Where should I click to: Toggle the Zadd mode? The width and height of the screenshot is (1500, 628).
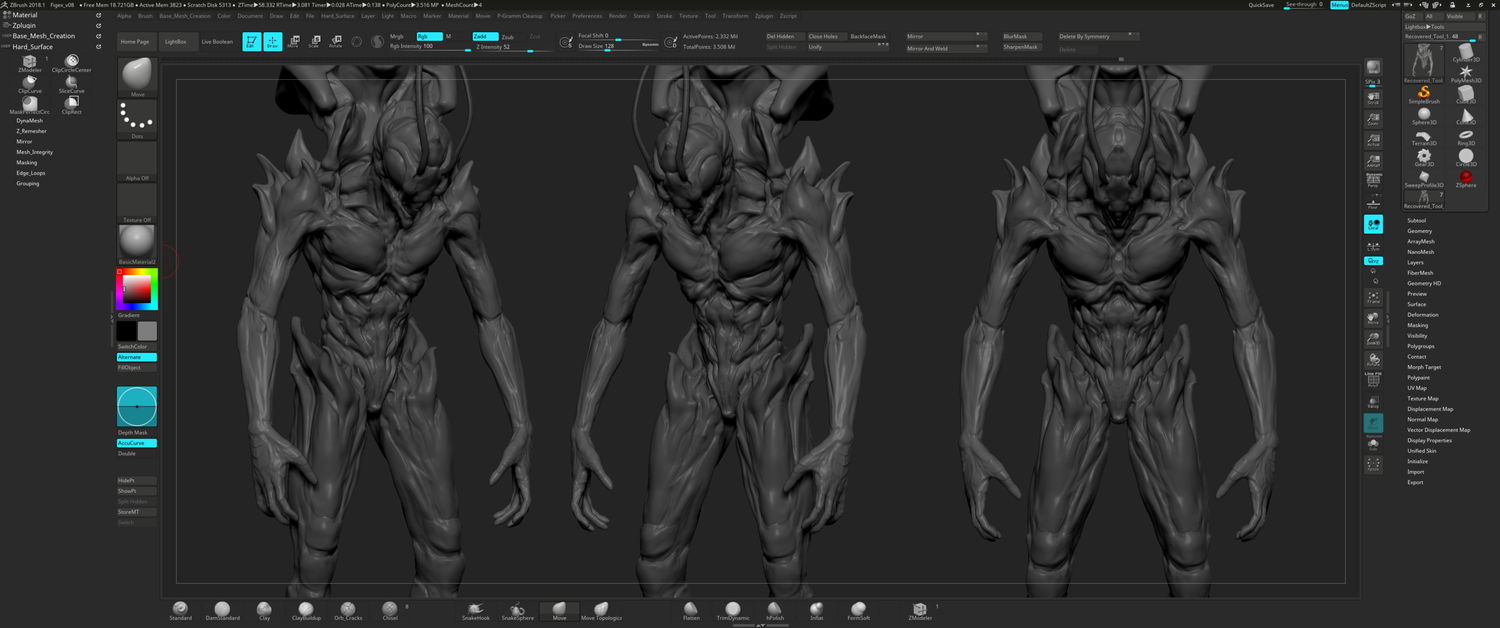point(485,36)
